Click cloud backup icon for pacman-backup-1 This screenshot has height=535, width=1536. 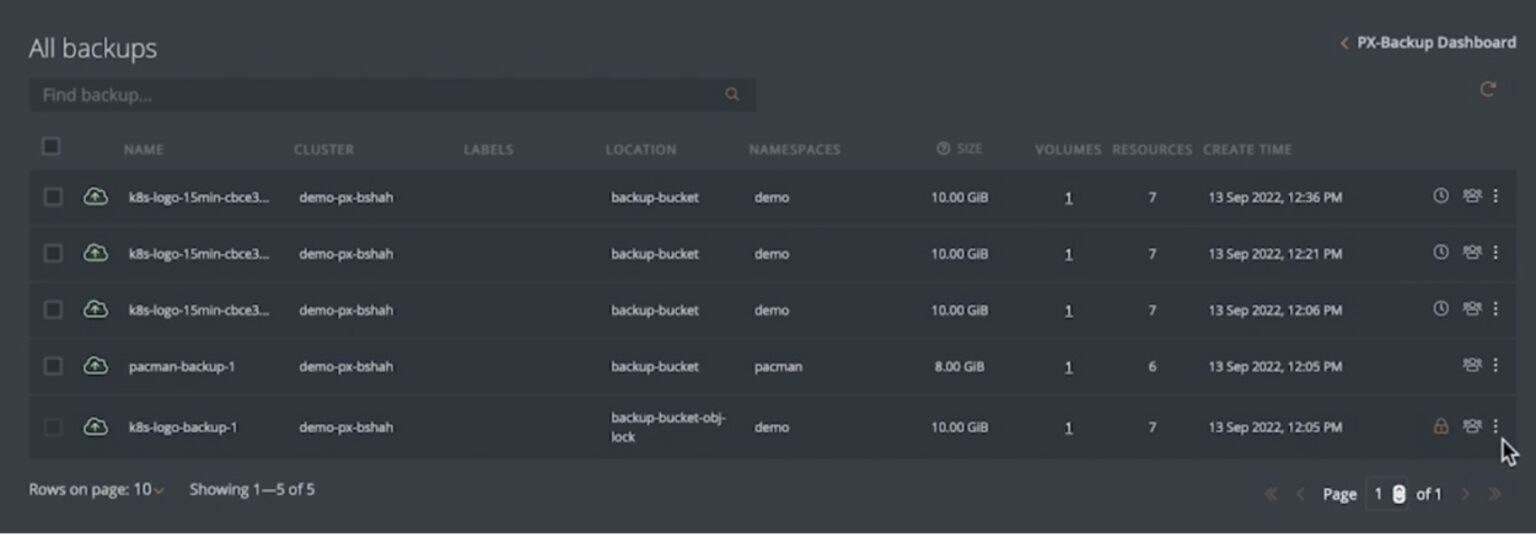click(x=95, y=365)
